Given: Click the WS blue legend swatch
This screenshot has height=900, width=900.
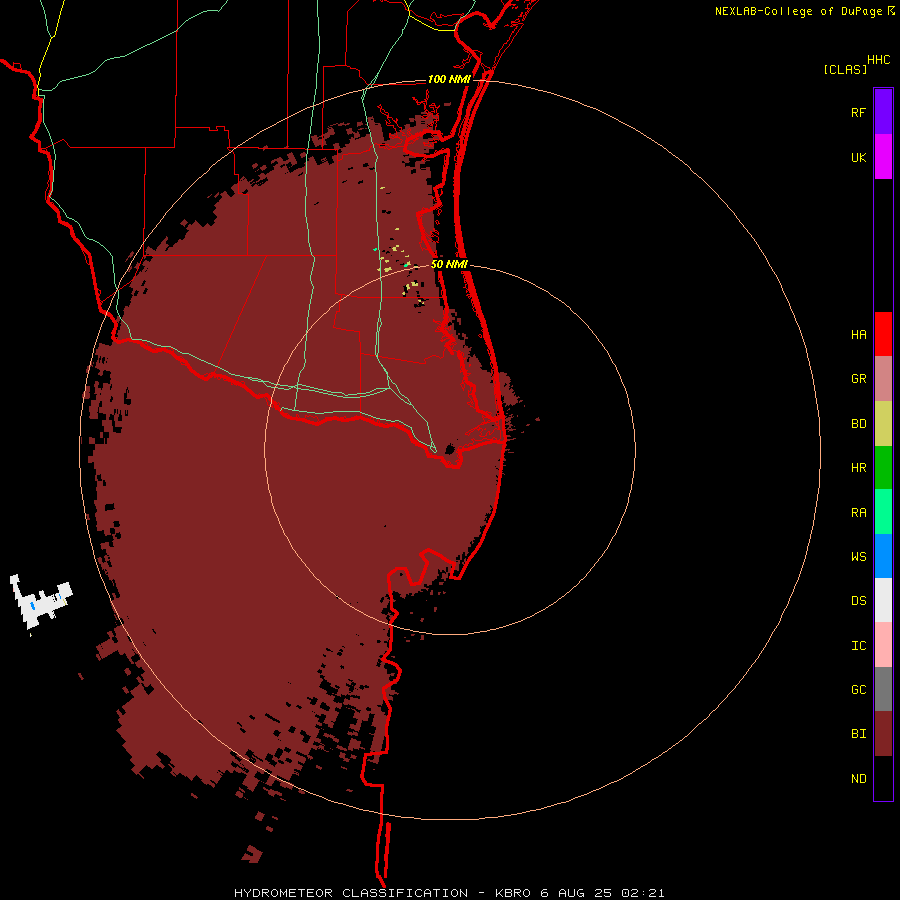Looking at the screenshot, I should click(883, 556).
